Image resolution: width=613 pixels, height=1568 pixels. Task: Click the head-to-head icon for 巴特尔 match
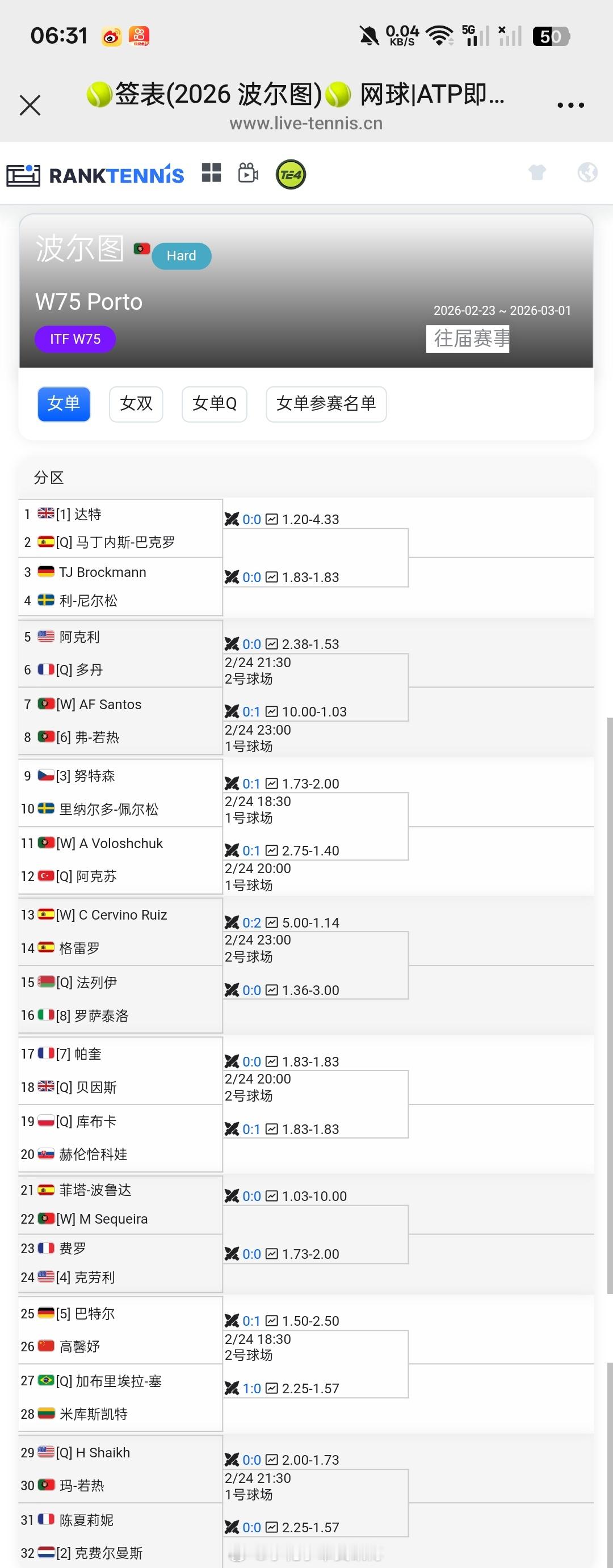(x=233, y=1321)
